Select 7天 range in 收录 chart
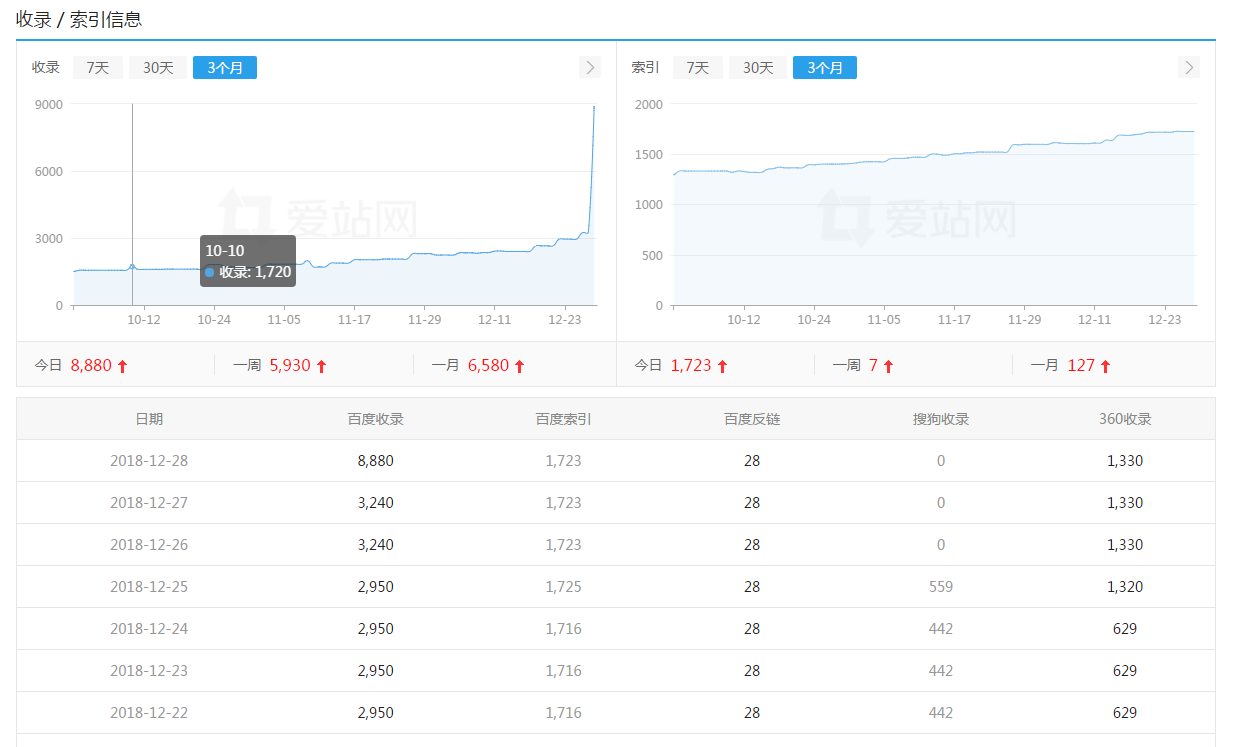This screenshot has width=1236, height=747. (98, 67)
